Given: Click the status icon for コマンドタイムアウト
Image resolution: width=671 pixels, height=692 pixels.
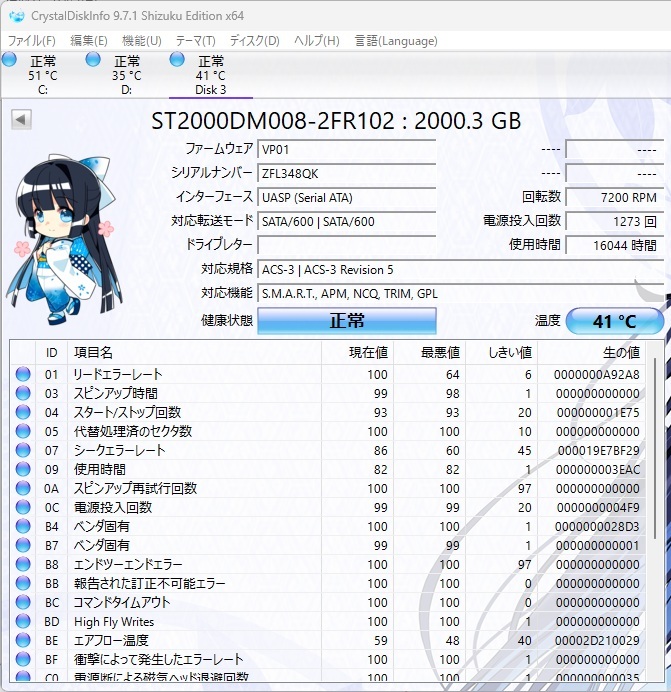Looking at the screenshot, I should click(x=23, y=602).
